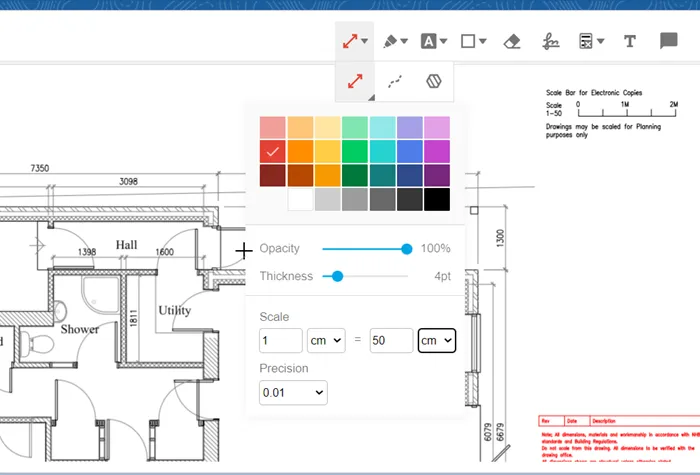
Task: Pick the pale yellow color swatch
Action: coord(327,128)
